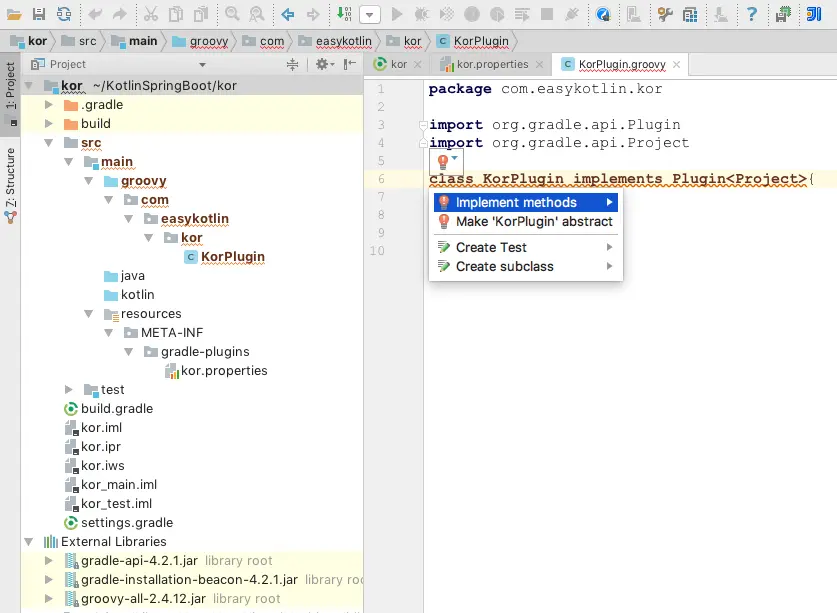The width and height of the screenshot is (837, 613).
Task: Click the Replace magnifier icon
Action: pos(257,14)
